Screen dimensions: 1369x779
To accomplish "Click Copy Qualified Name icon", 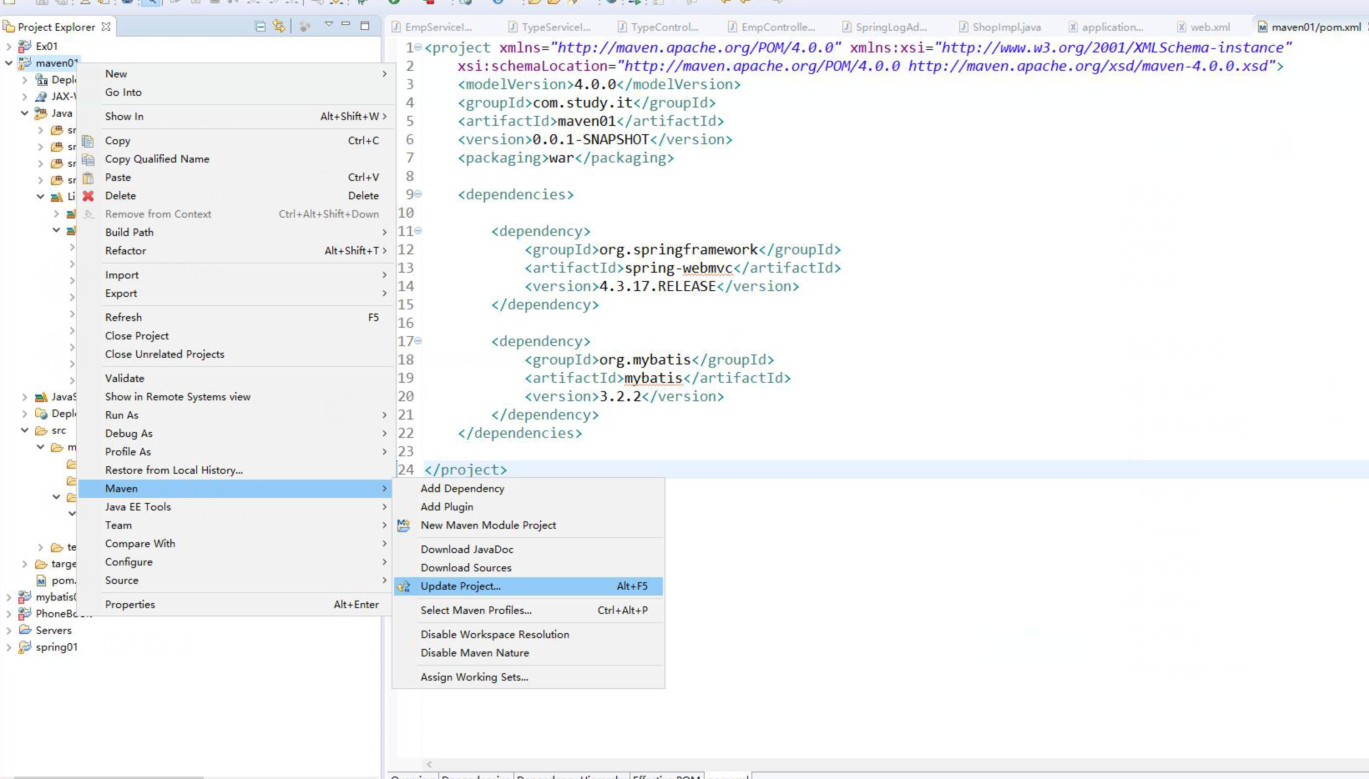I will click(88, 159).
